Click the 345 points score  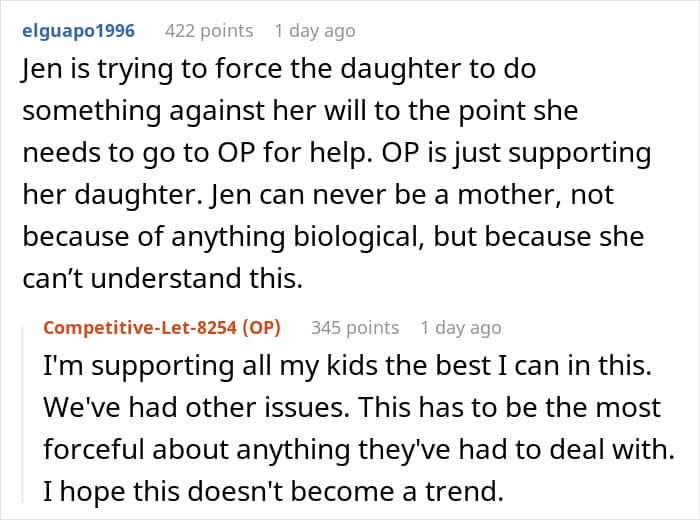tap(355, 328)
